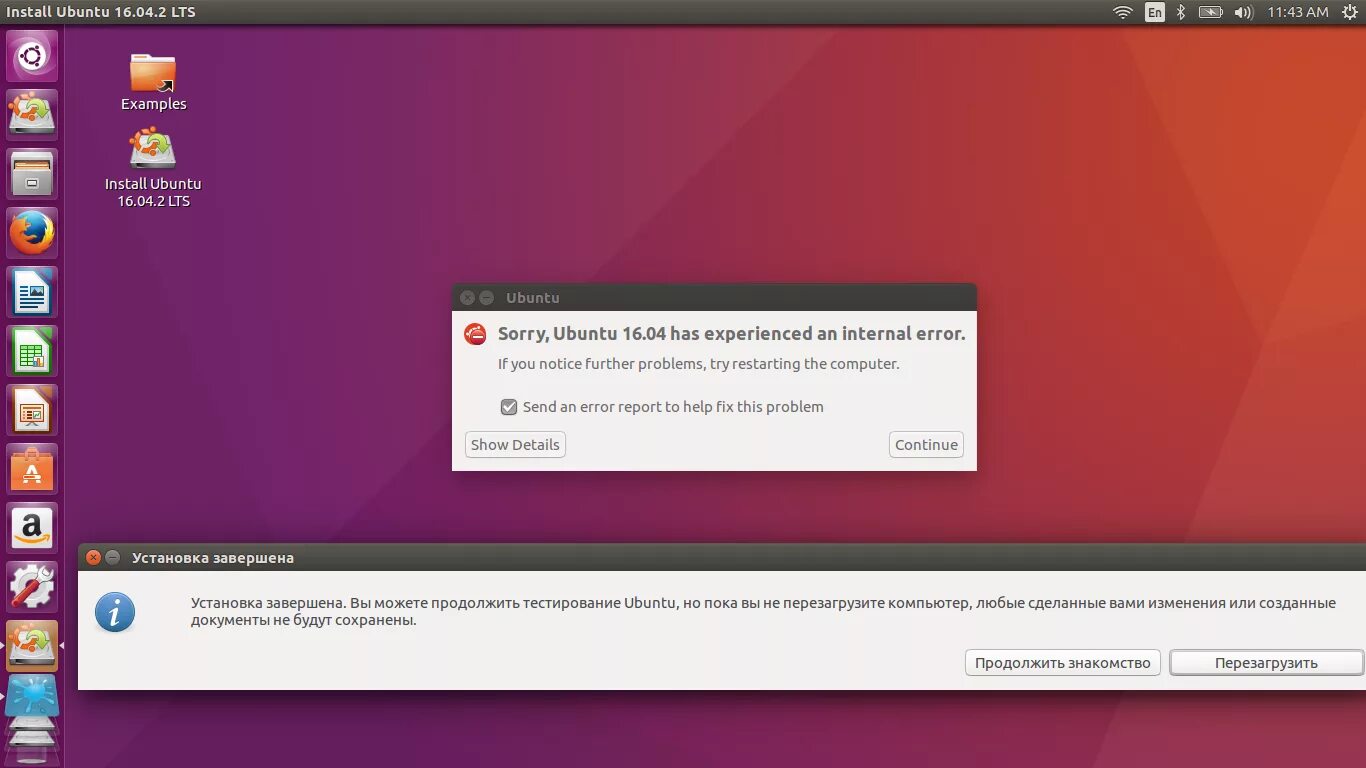
Task: Open the session gear menu in top panel
Action: coord(1349,12)
